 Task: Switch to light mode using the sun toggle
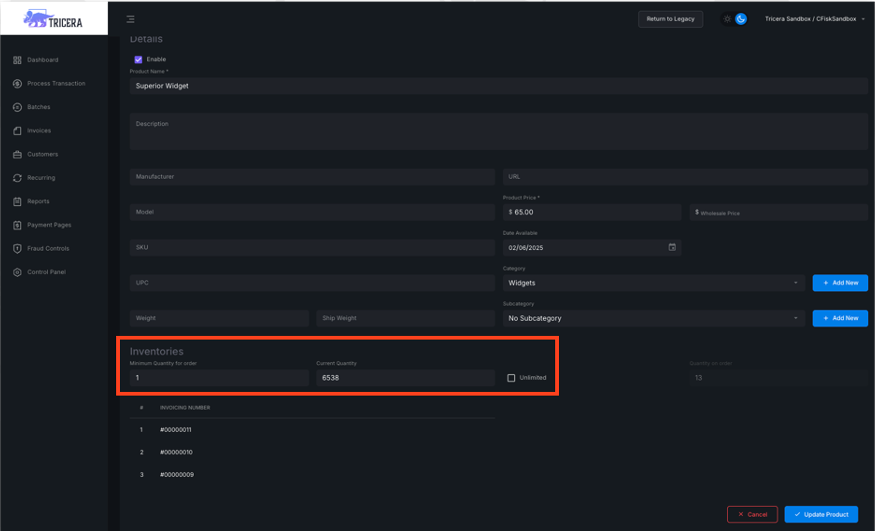tap(728, 19)
